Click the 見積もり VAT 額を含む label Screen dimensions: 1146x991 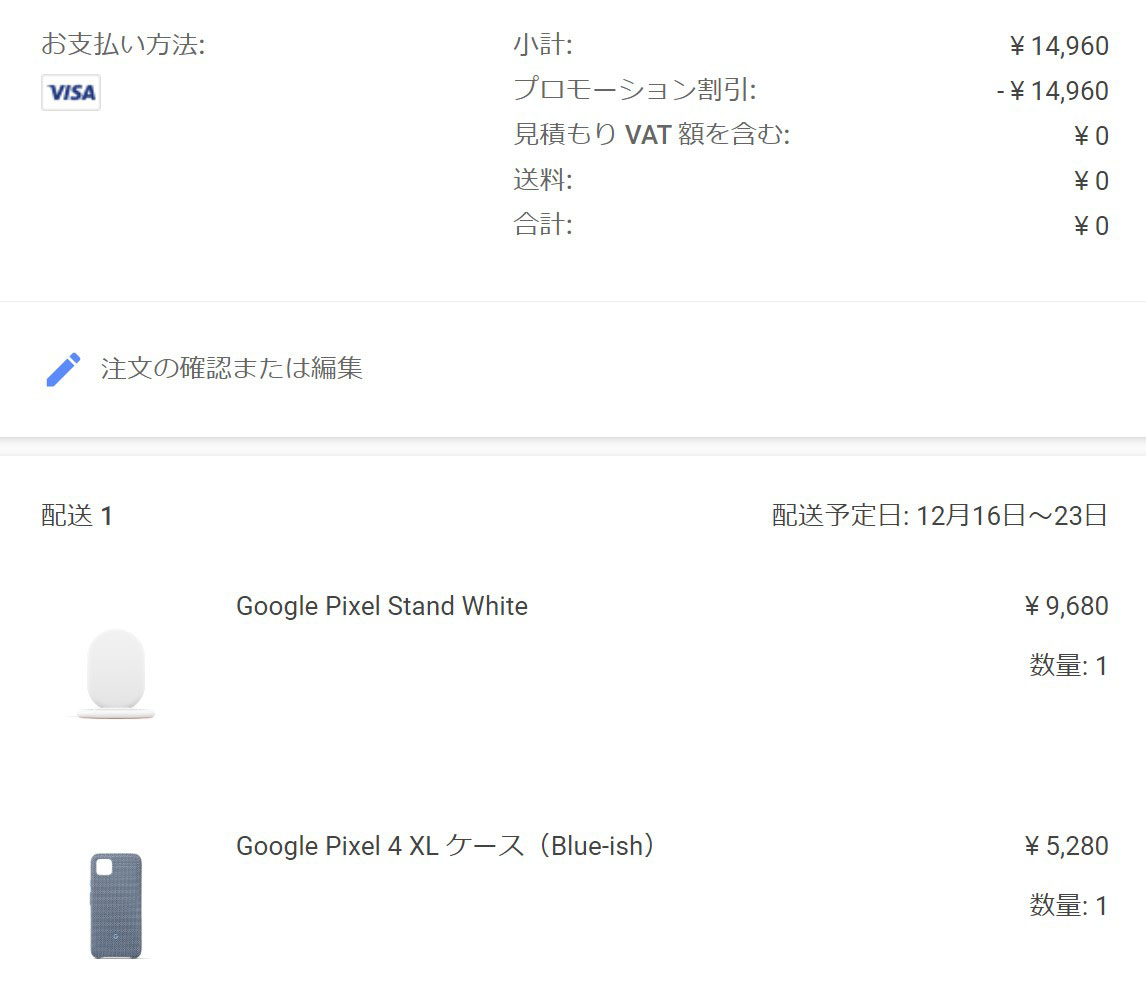coord(652,134)
